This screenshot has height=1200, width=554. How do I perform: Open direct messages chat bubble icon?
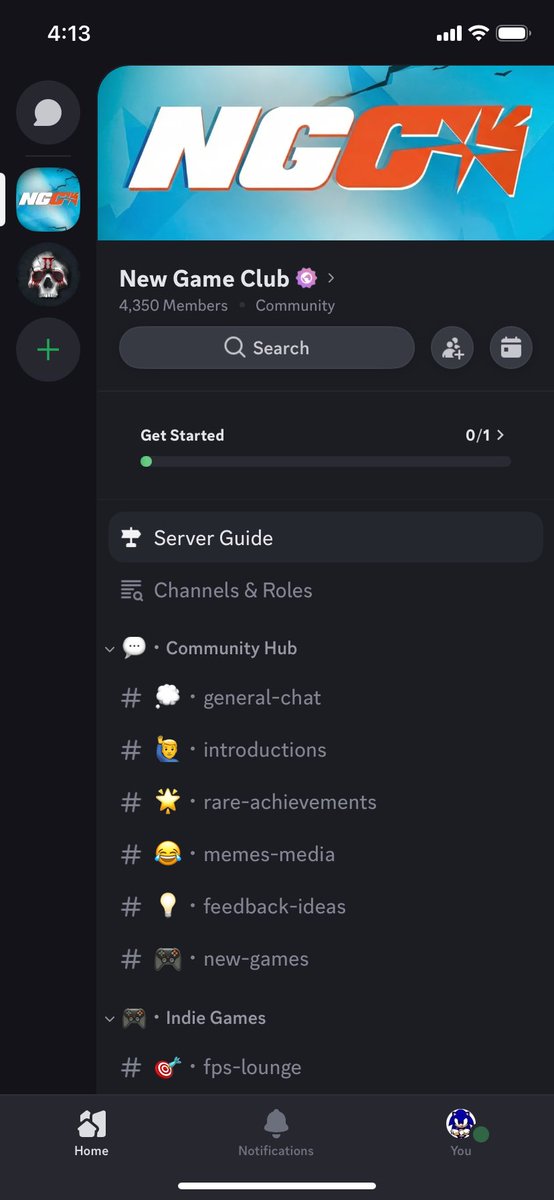[48, 112]
